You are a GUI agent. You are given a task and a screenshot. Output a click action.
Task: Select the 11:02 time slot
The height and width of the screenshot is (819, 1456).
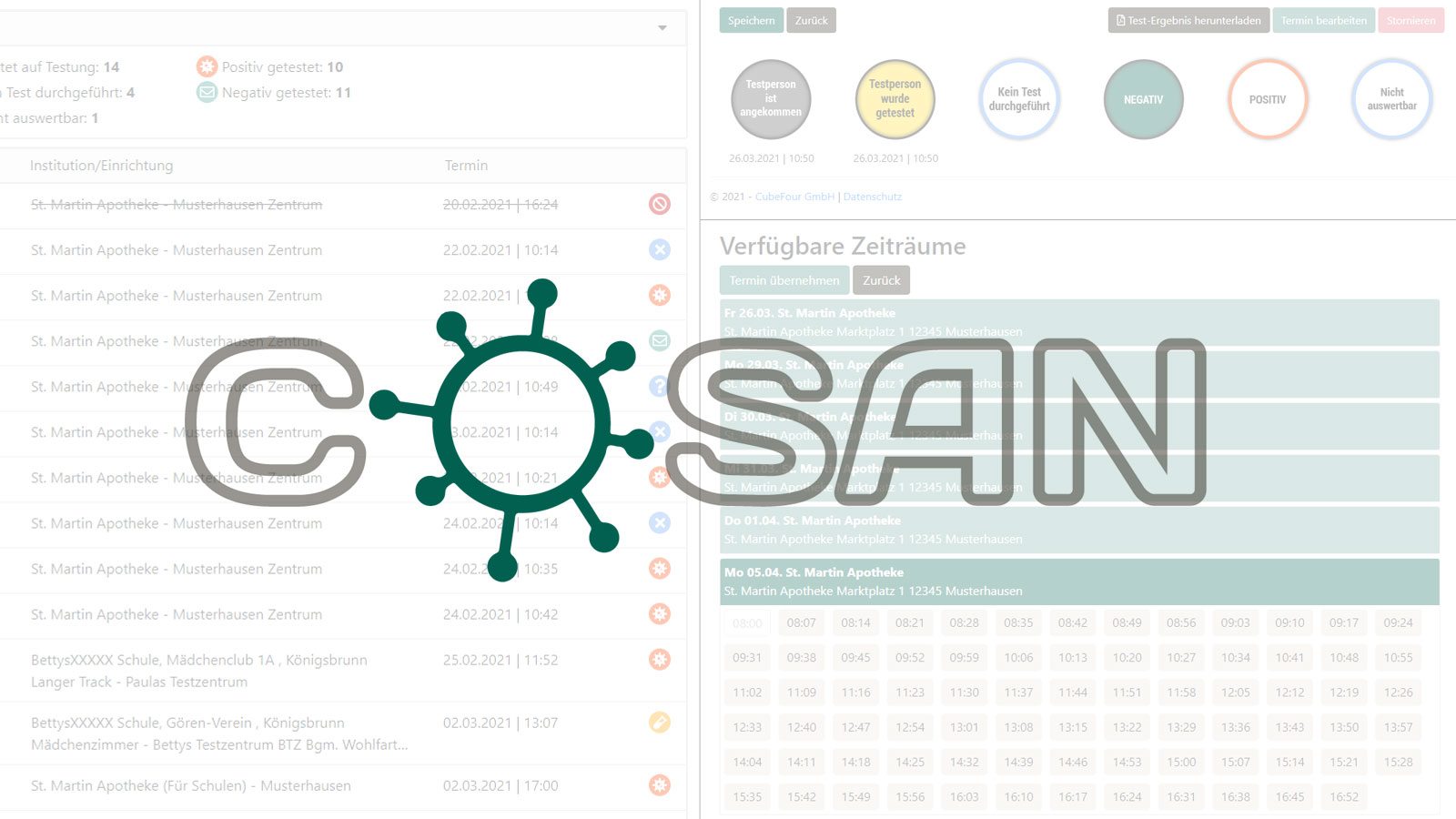pos(747,693)
